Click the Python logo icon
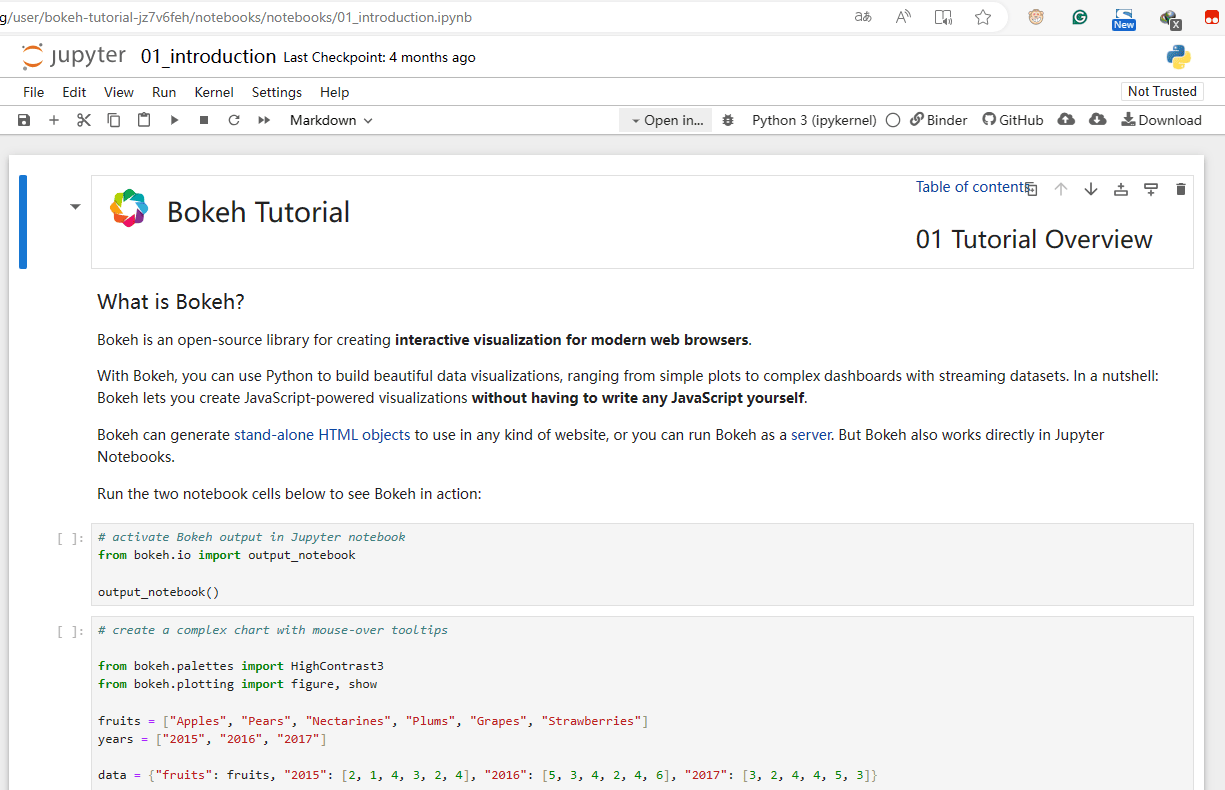The image size is (1225, 790). pyautogui.click(x=1179, y=57)
